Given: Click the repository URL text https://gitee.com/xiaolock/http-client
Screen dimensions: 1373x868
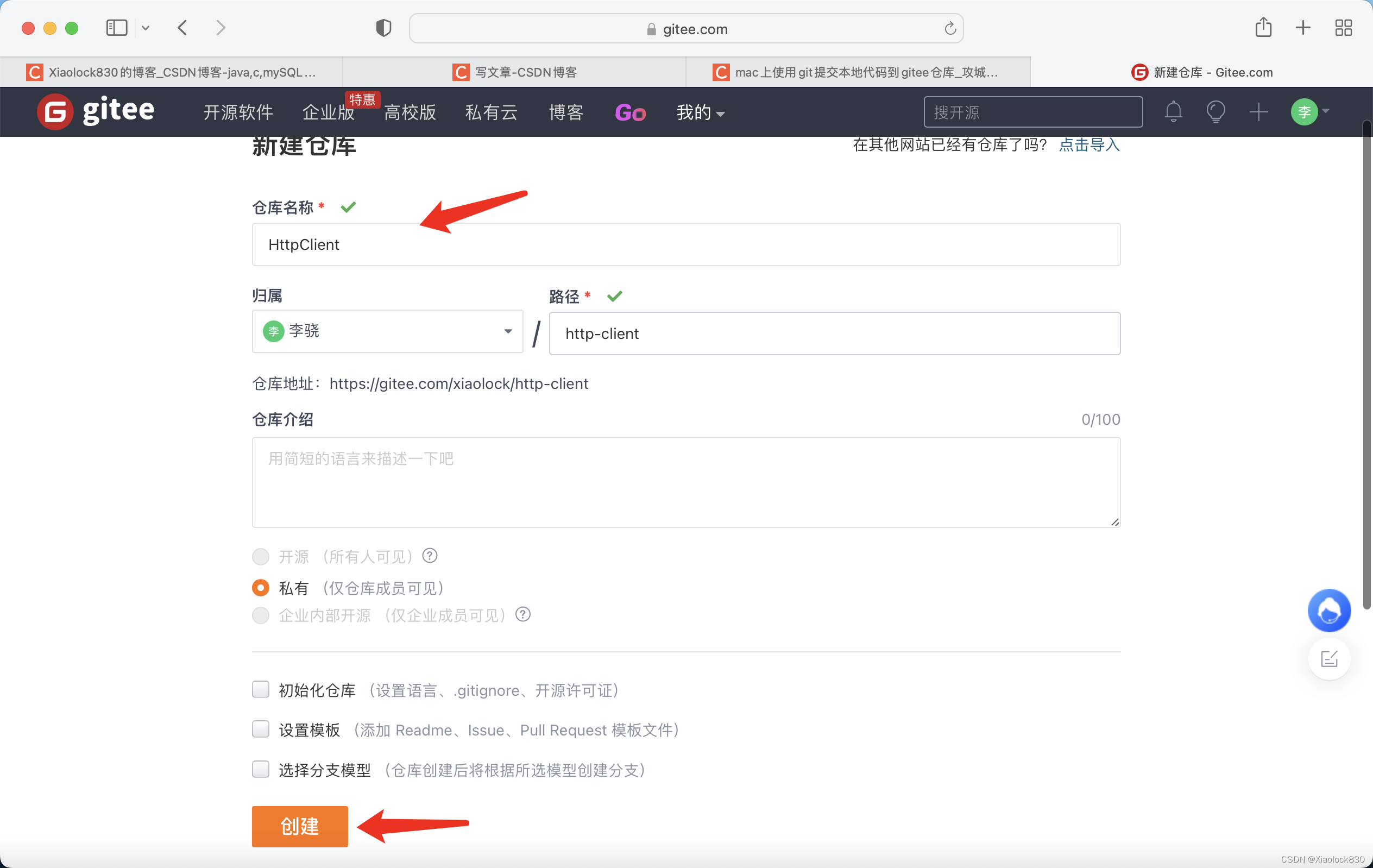Looking at the screenshot, I should 458,383.
